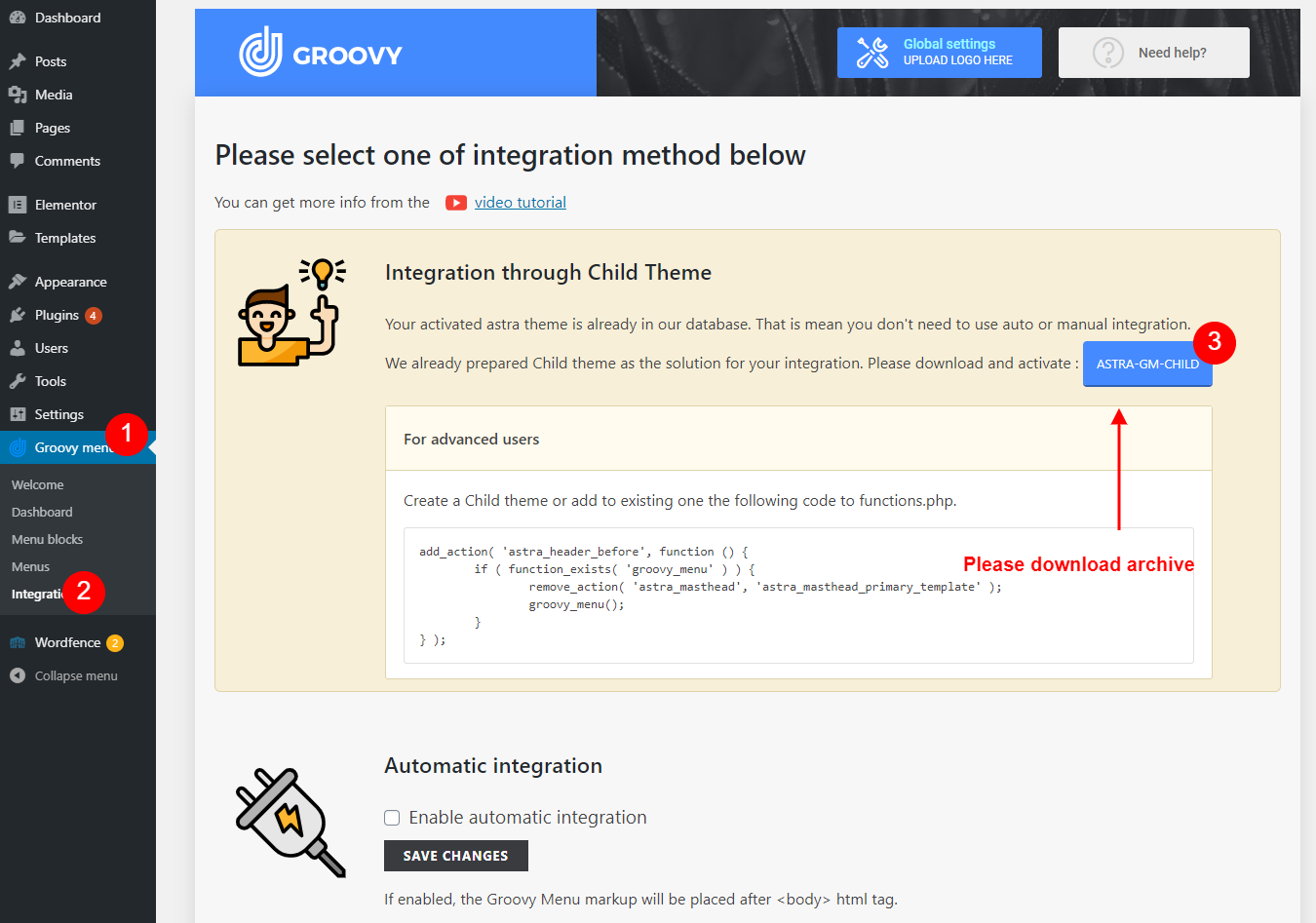1316x923 pixels.
Task: Open Menus submenu item
Action: point(30,566)
